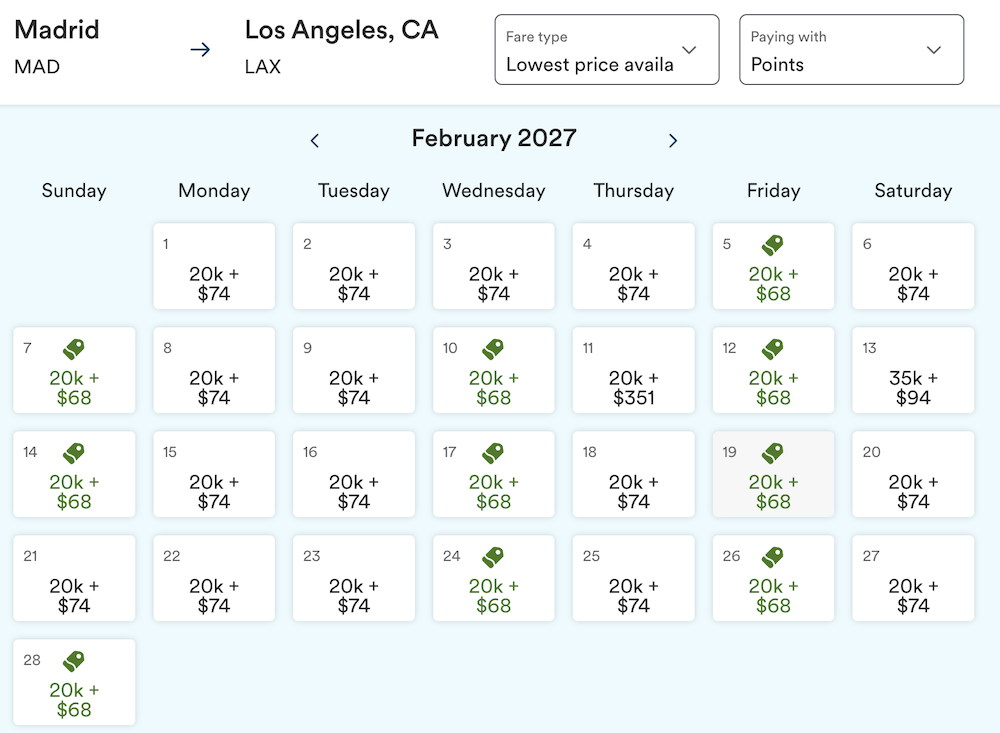
Task: Click the Madrid to Los Angeles arrow
Action: (x=200, y=49)
